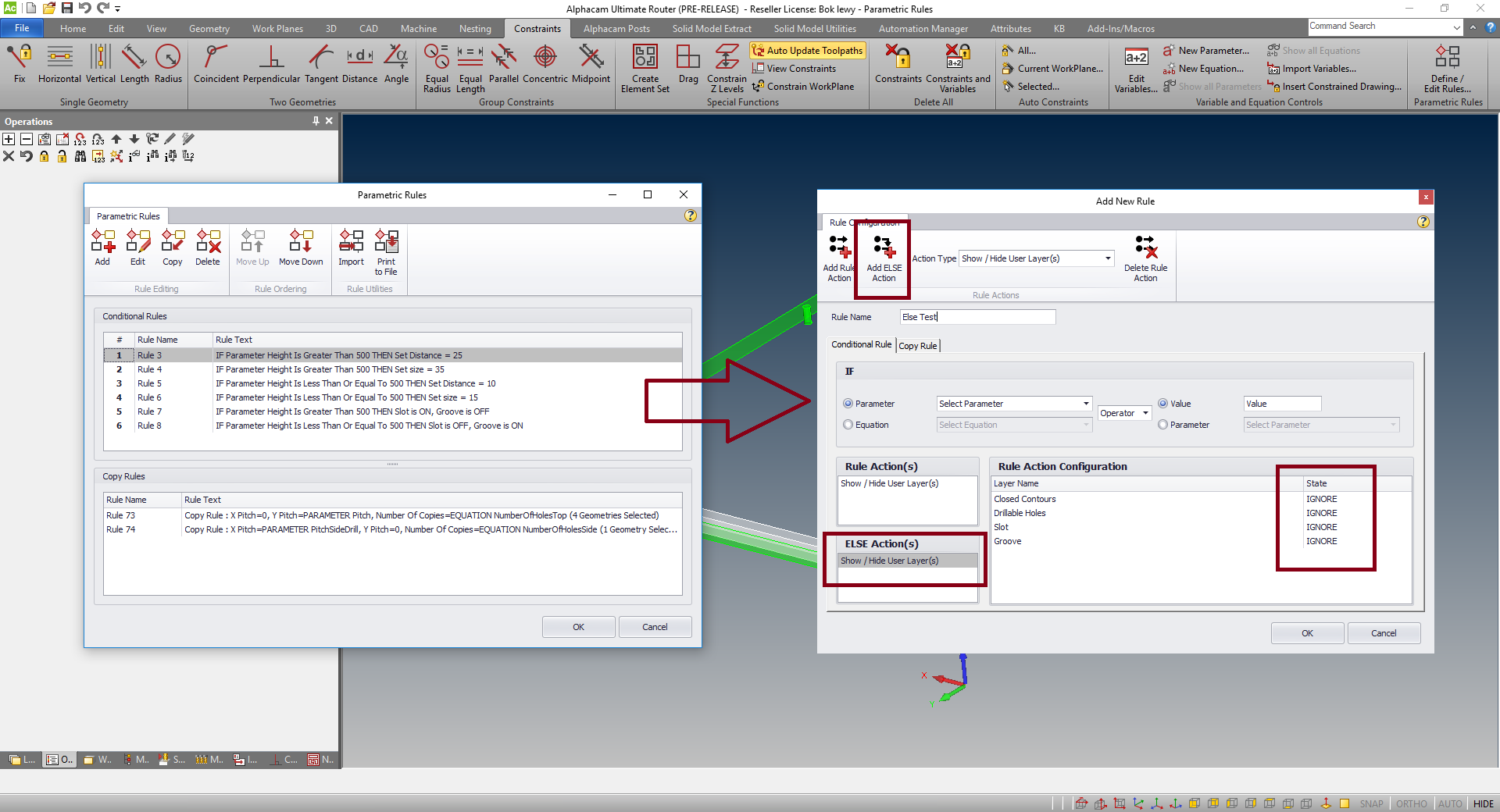The height and width of the screenshot is (812, 1500).
Task: Choose the Radius constraint tool
Action: [168, 64]
